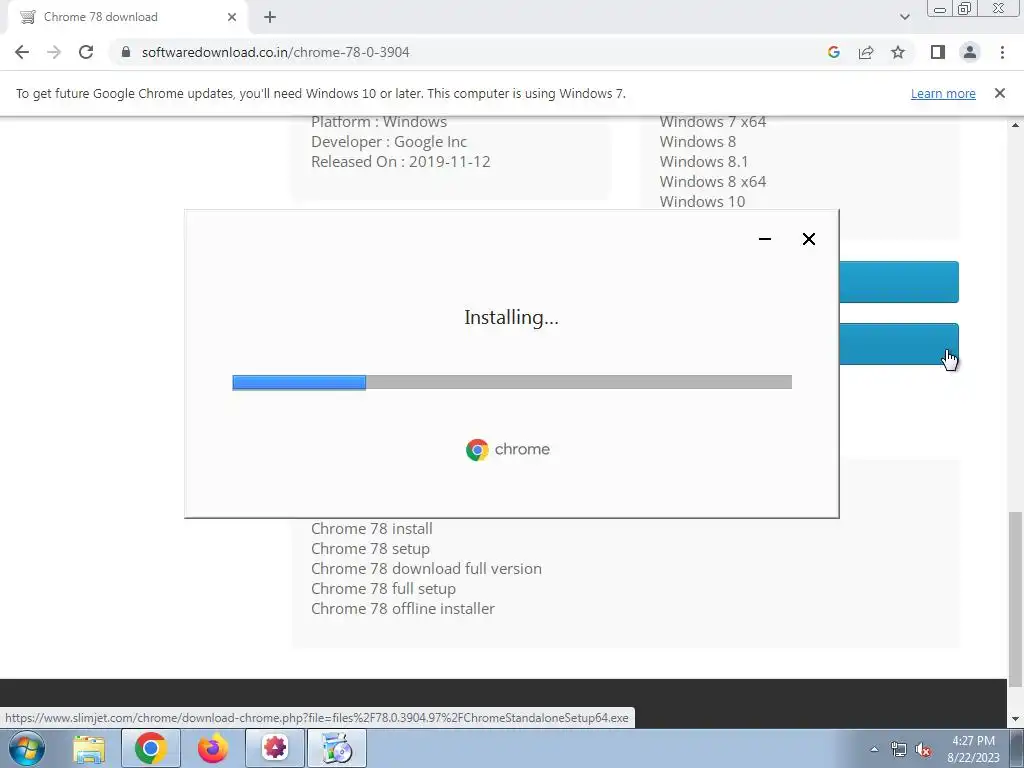Show hidden tray icons
1024x768 pixels.
874,749
